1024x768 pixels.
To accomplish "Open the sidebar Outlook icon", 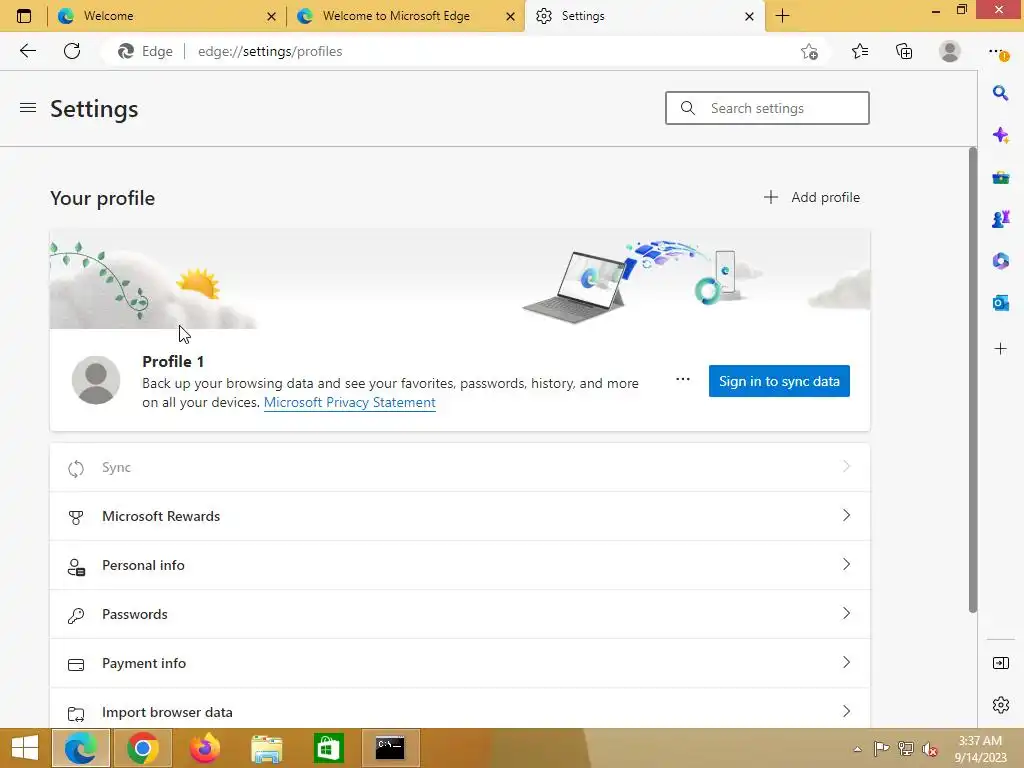I will point(1000,302).
